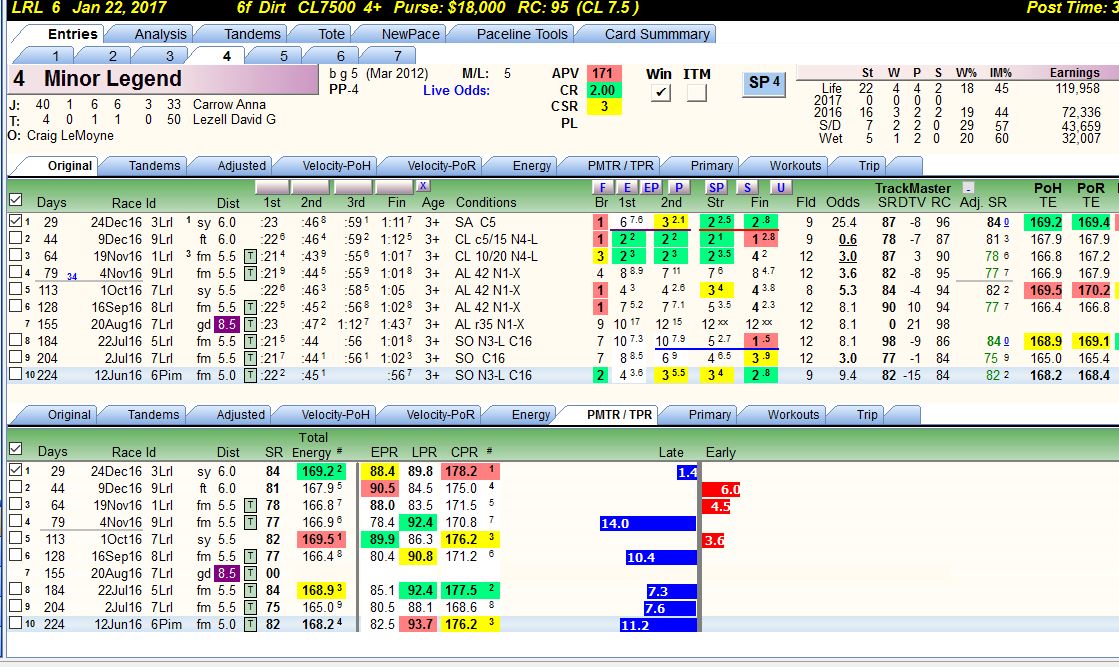Screen dimensions: 1119x667
Task: Click turf T icon on 16Sep16 row, upper table
Action: click(x=250, y=307)
